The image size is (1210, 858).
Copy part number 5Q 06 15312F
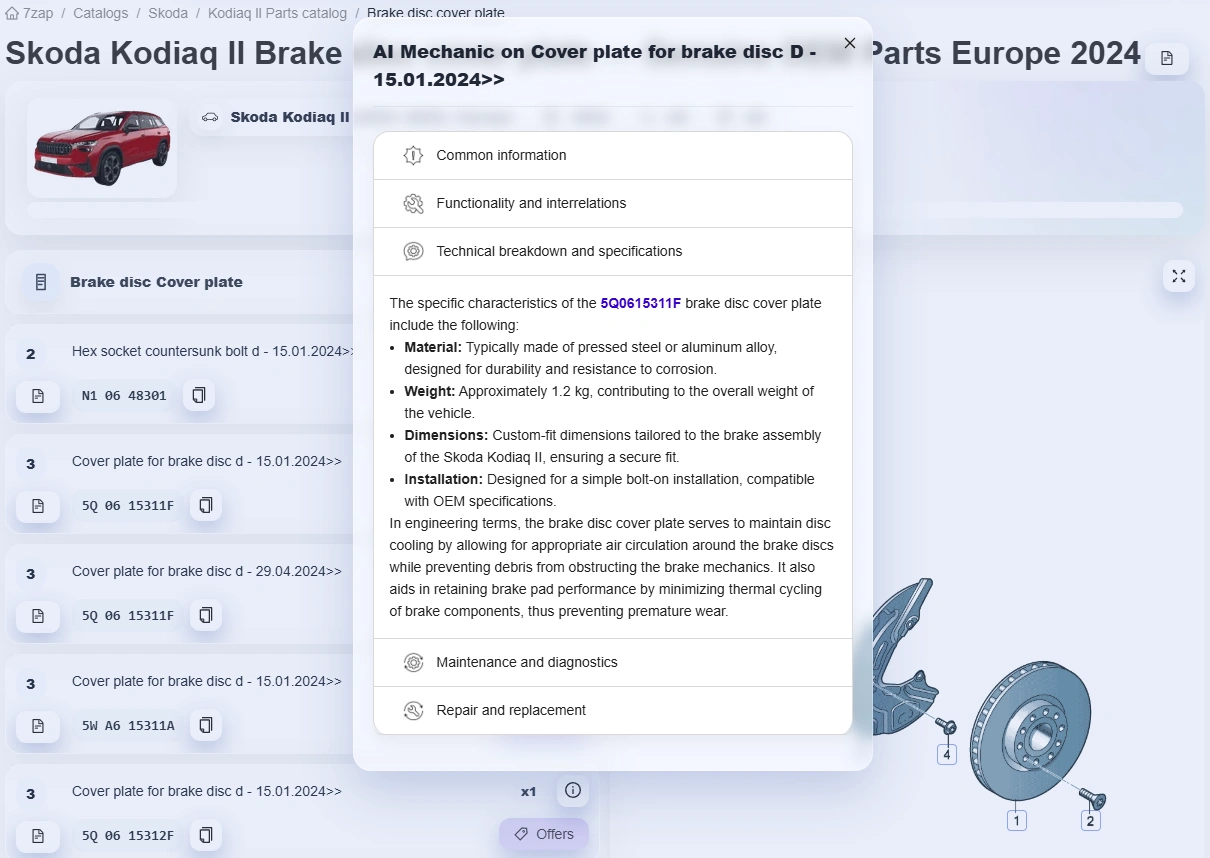click(206, 835)
